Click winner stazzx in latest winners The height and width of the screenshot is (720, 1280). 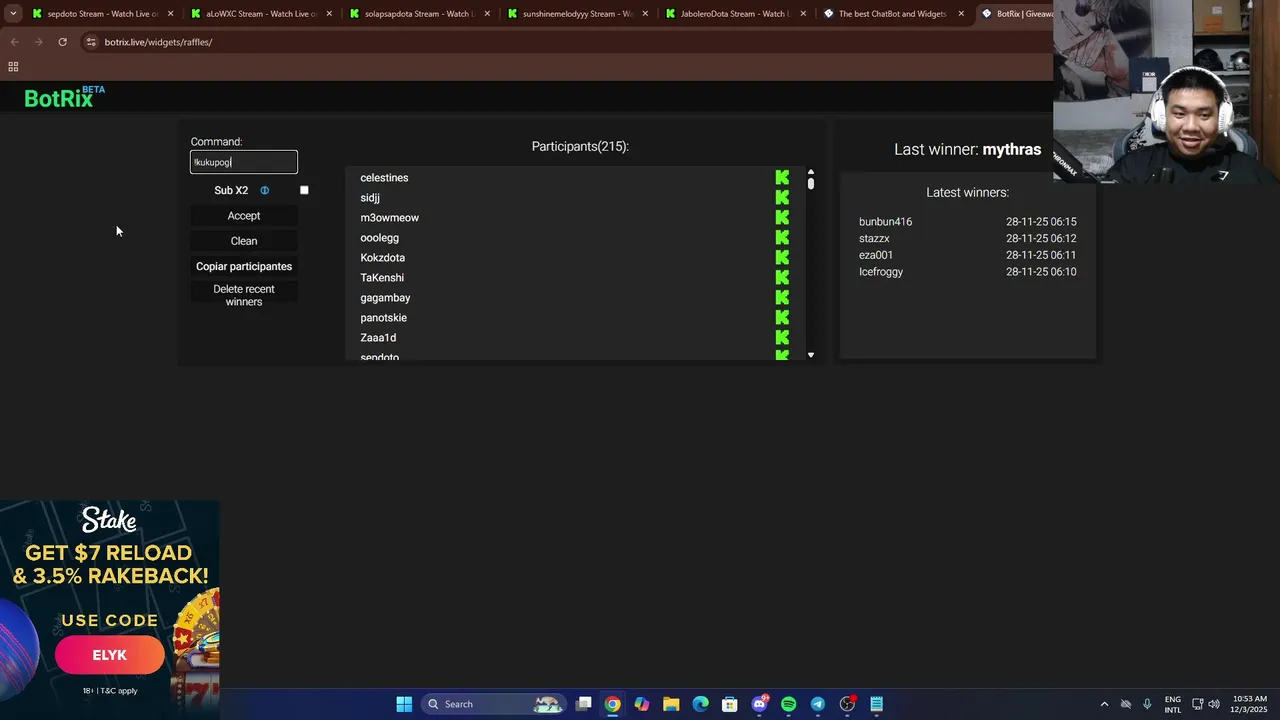874,239
